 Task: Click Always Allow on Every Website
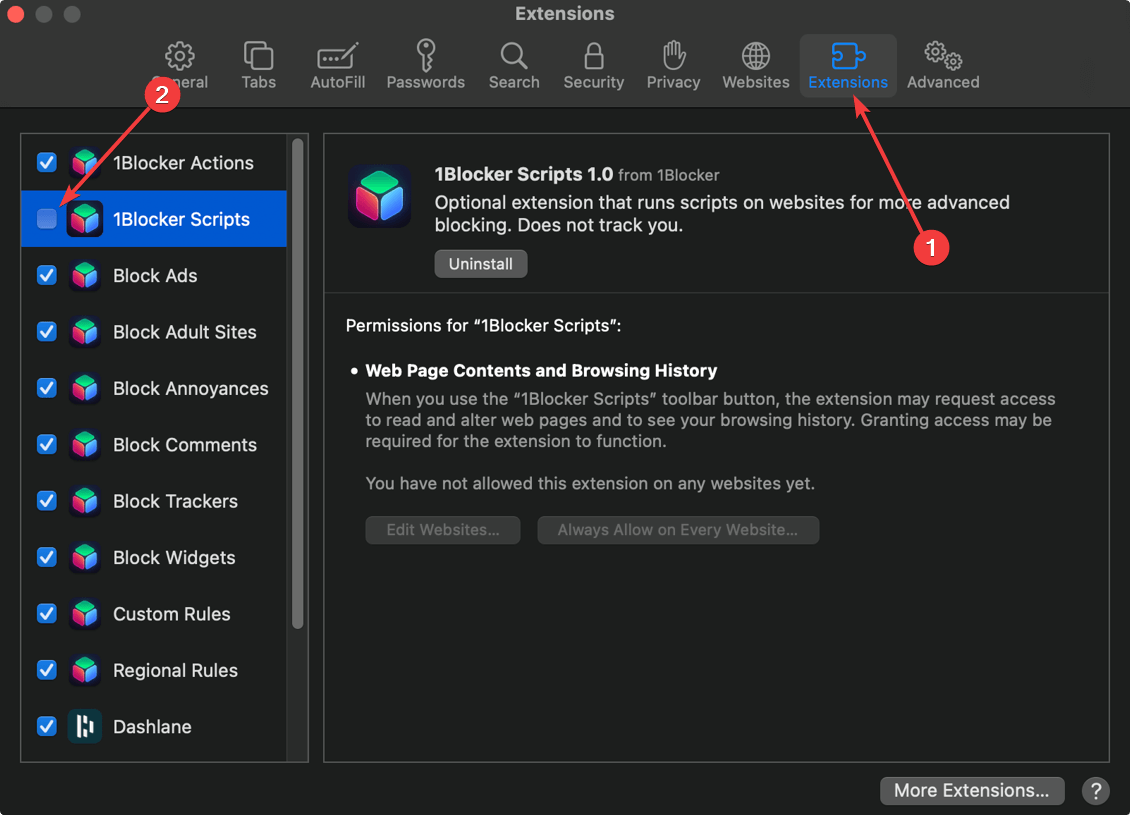[x=677, y=530]
